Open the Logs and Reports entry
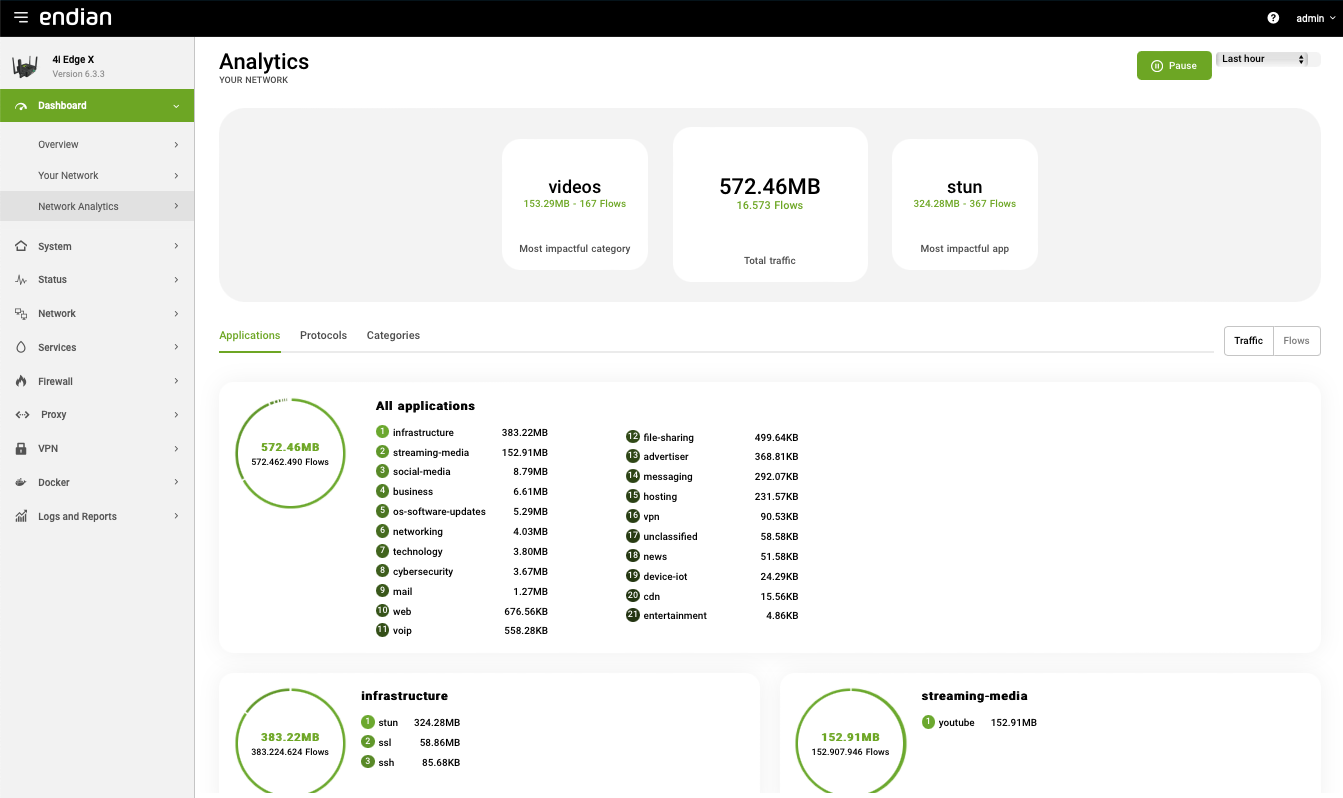Viewport: 1343px width, 798px height. click(97, 517)
